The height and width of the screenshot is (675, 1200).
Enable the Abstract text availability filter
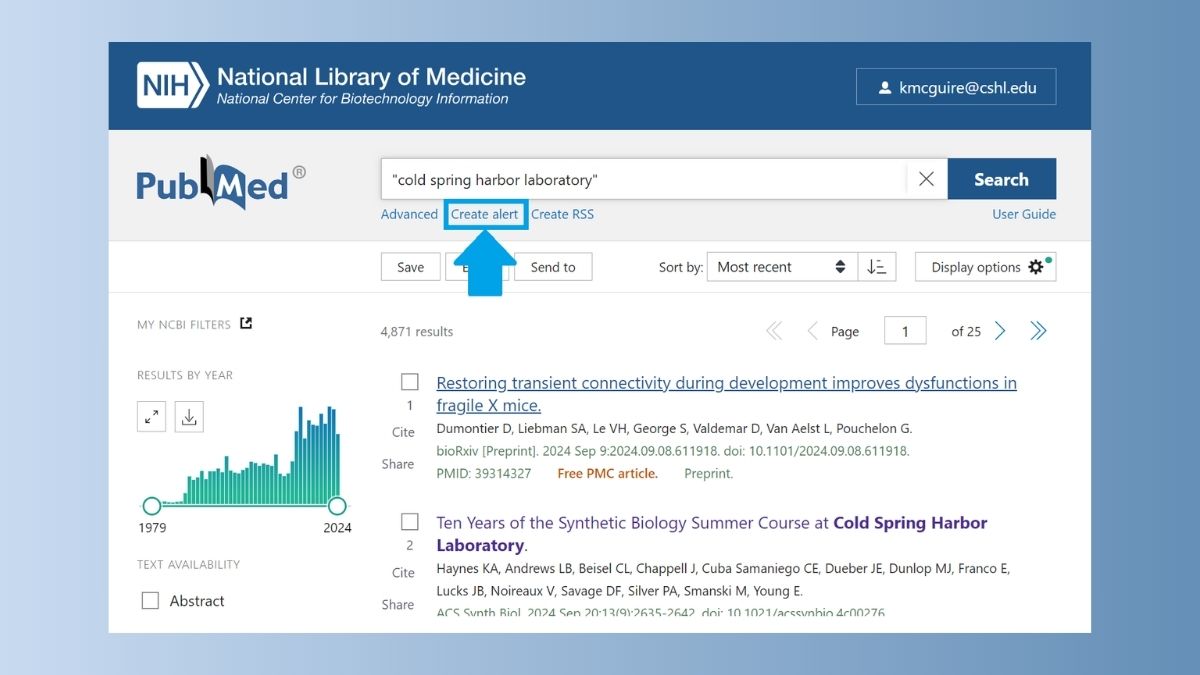pos(150,601)
